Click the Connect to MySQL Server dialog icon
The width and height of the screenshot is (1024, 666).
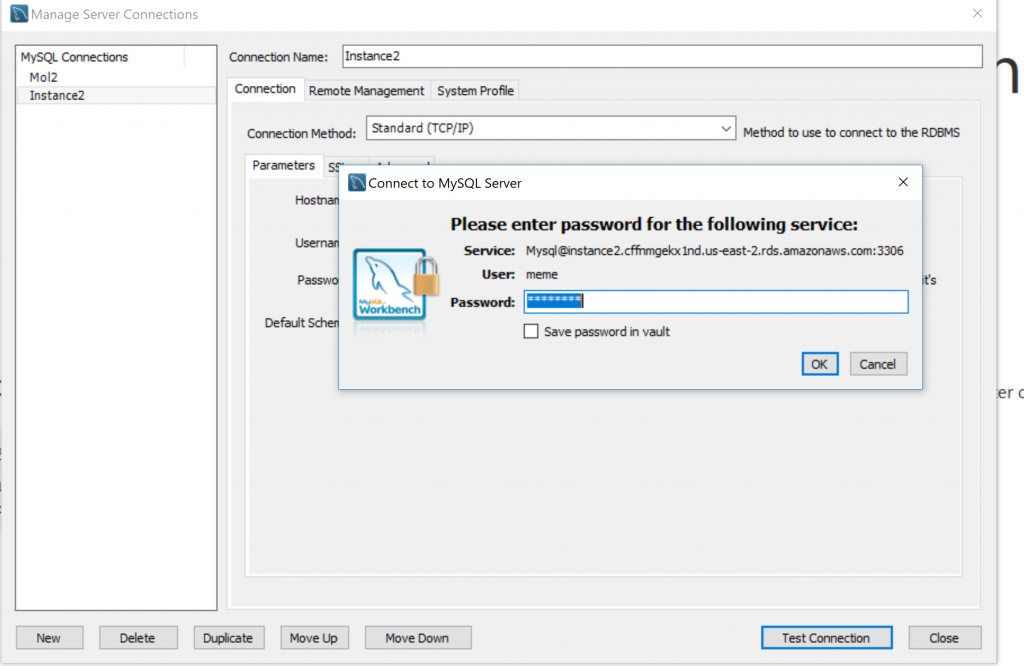pos(357,183)
